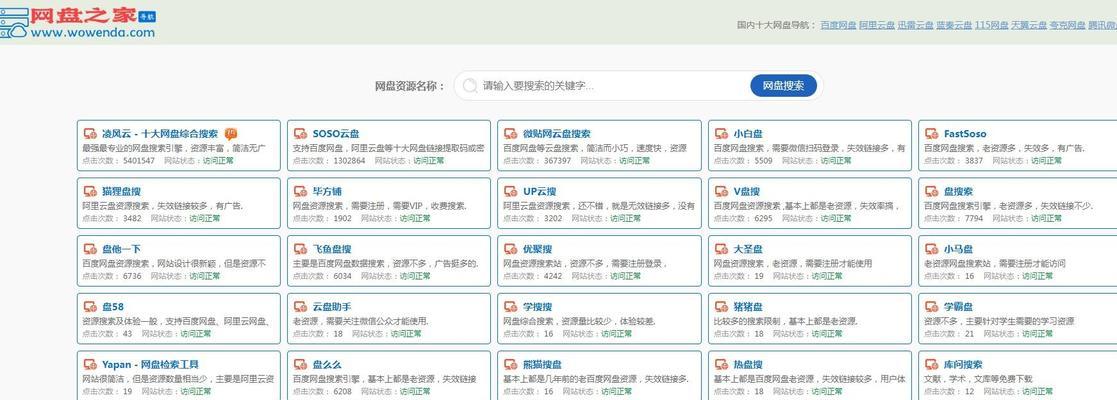Open the 库问搜索 title link
The width and height of the screenshot is (1117, 400).
pyautogui.click(x=963, y=364)
